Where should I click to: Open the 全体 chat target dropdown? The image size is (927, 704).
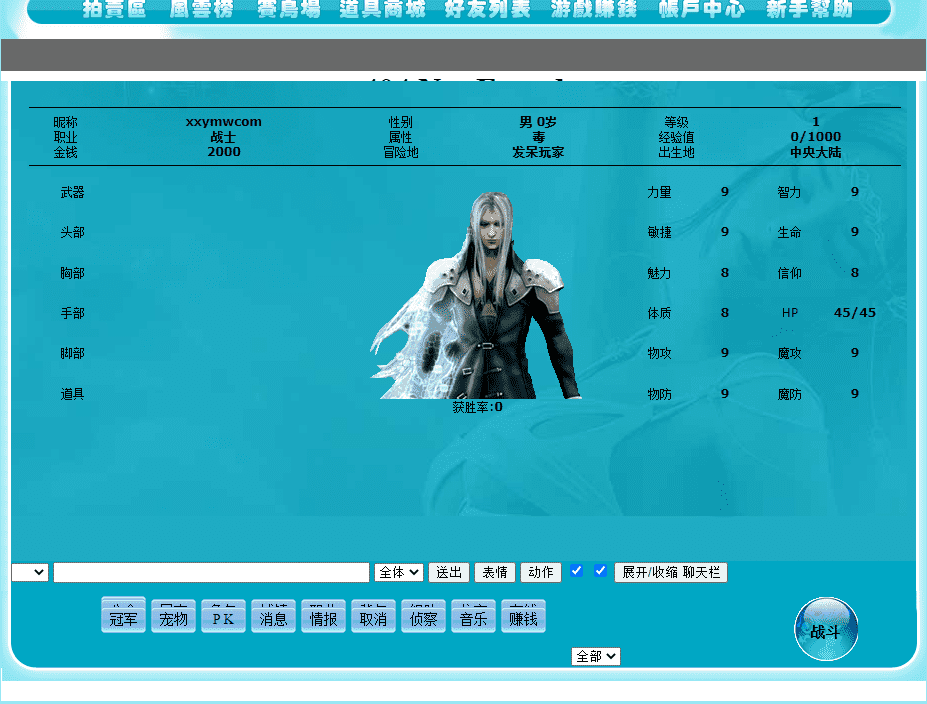398,572
